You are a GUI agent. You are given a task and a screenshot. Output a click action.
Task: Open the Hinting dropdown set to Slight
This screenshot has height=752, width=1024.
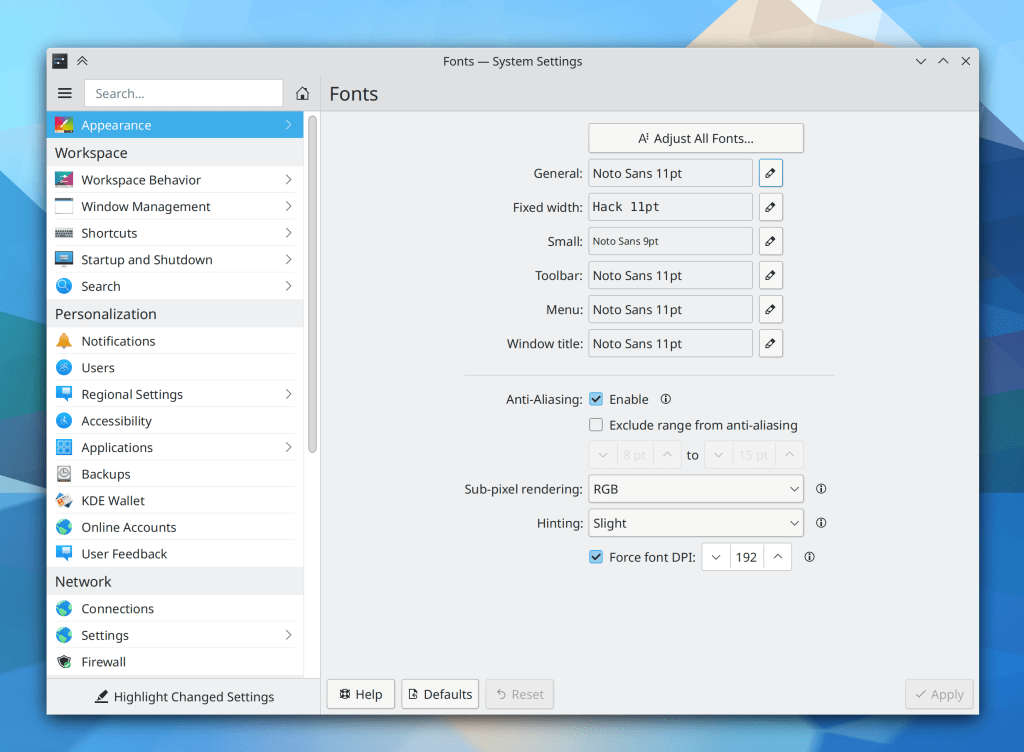[x=695, y=523]
